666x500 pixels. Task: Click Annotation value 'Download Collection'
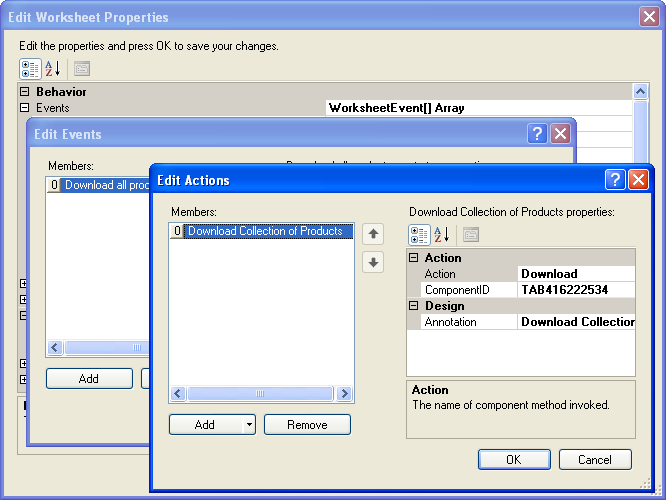(576, 322)
